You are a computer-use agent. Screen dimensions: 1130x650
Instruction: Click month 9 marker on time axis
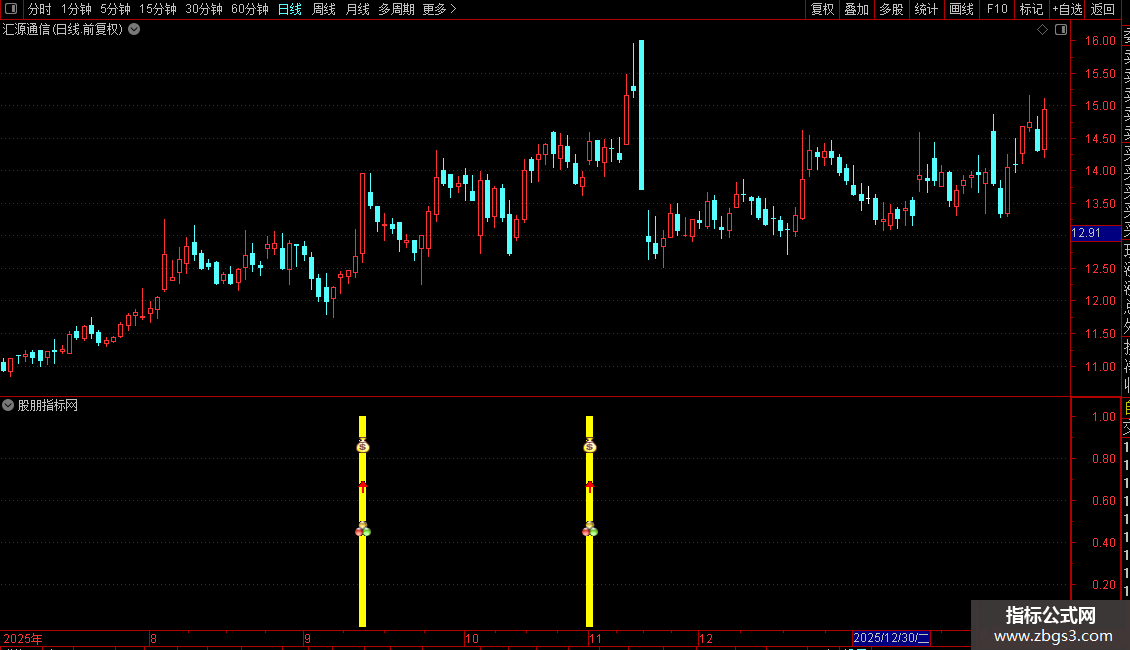click(x=308, y=638)
